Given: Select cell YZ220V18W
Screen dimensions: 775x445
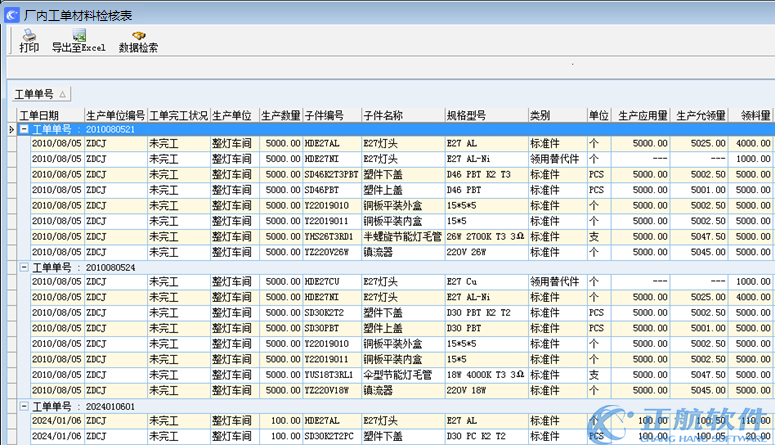Looking at the screenshot, I should point(332,391).
